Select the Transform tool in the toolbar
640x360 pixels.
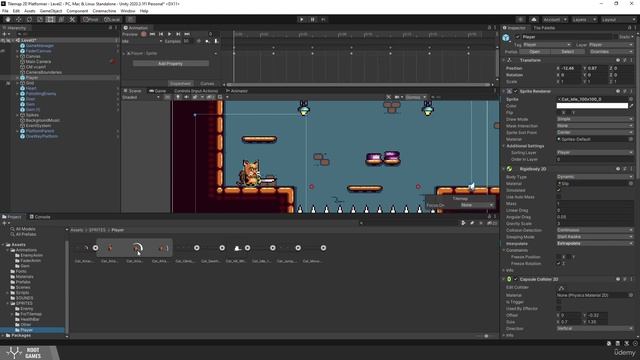click(x=61, y=19)
